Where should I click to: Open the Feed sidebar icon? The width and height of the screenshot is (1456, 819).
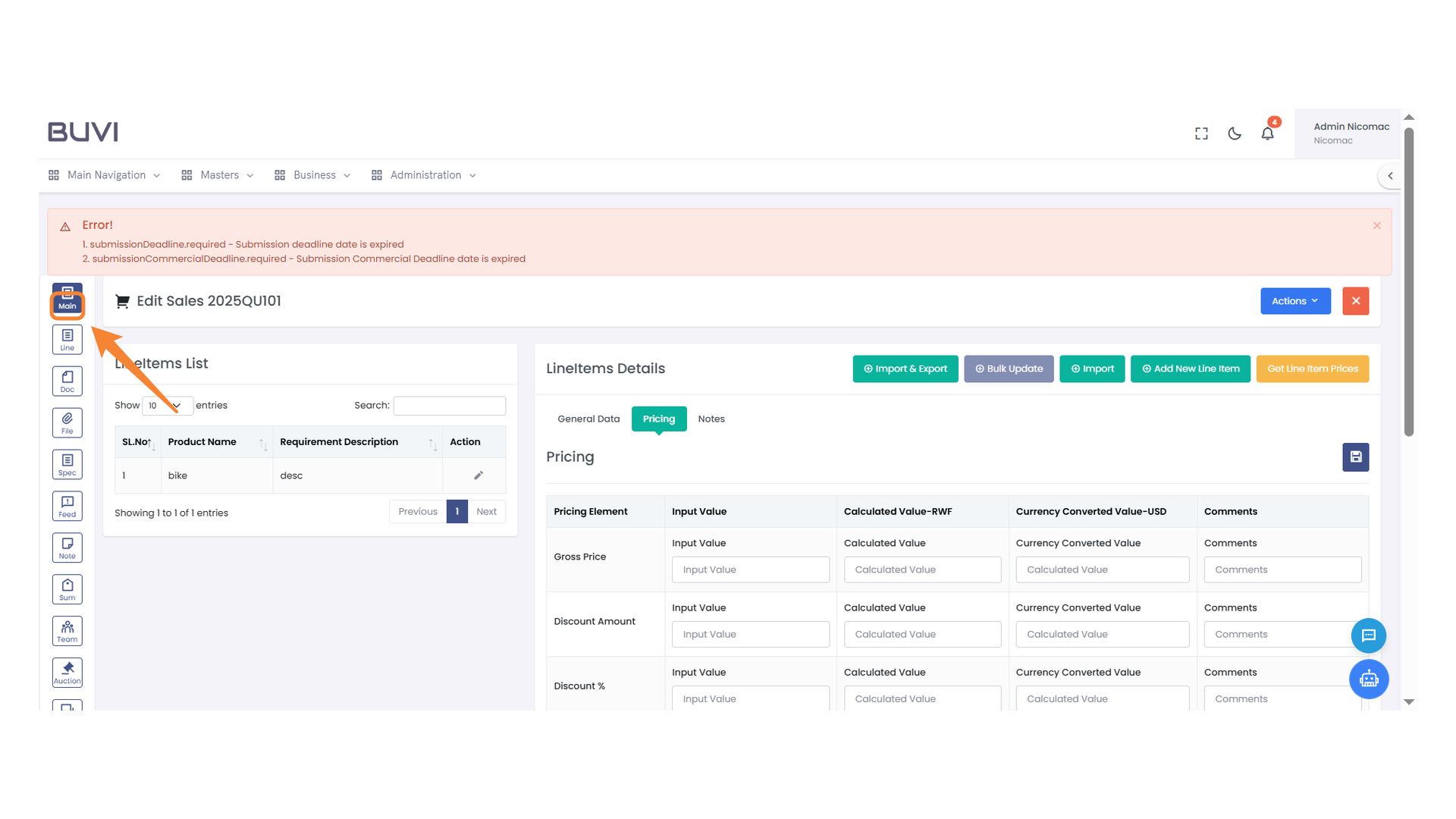coord(67,507)
